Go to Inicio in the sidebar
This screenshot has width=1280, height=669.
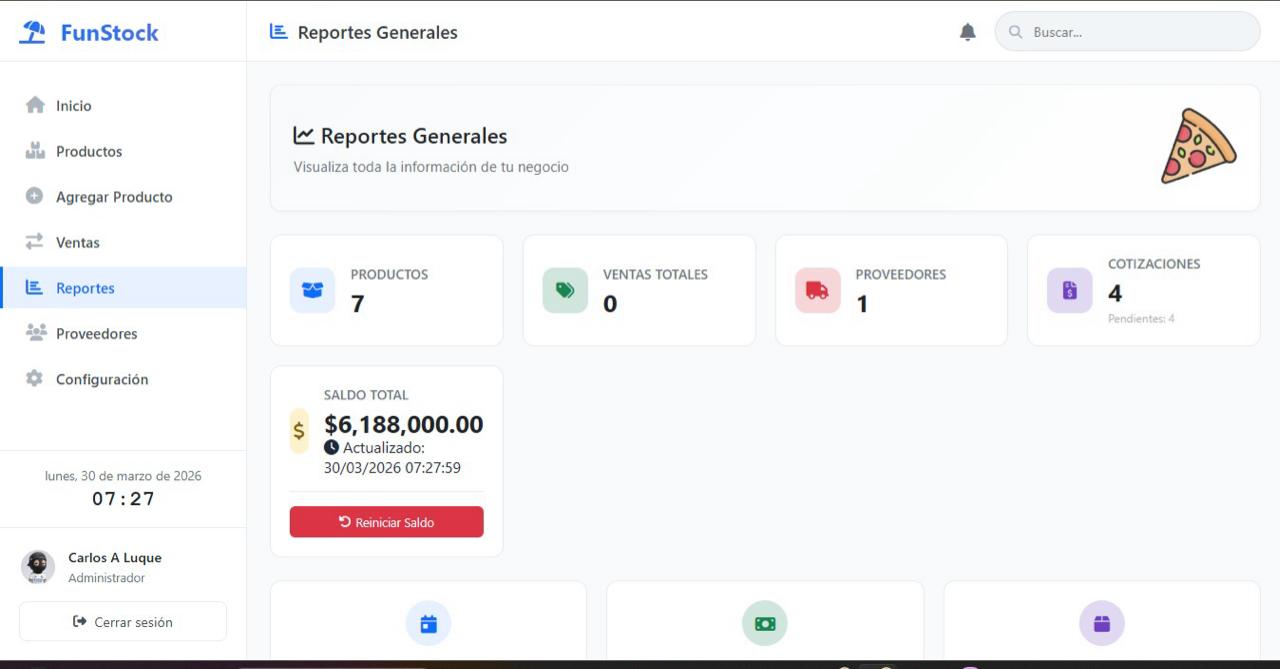pyautogui.click(x=73, y=106)
